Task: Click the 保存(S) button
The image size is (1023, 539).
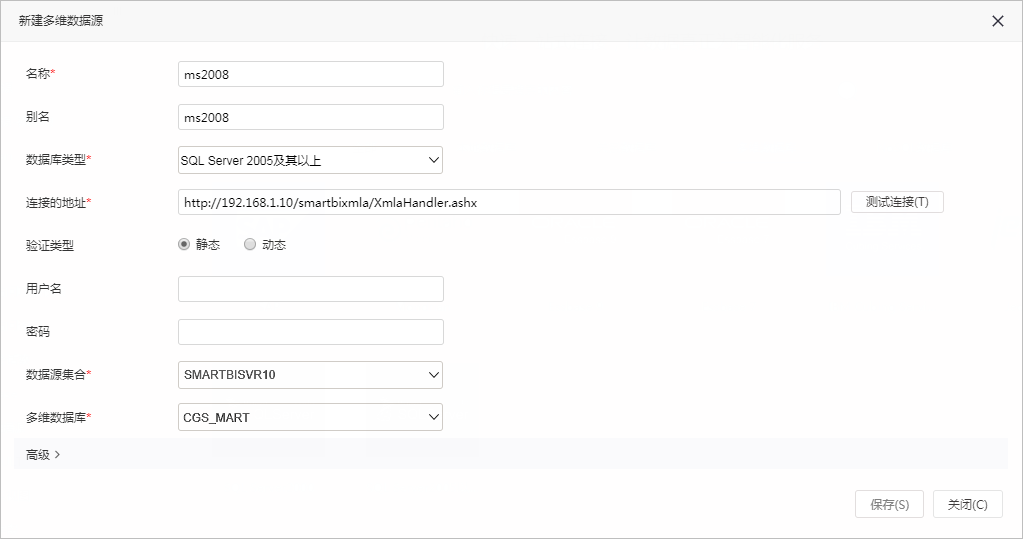Action: pyautogui.click(x=889, y=504)
